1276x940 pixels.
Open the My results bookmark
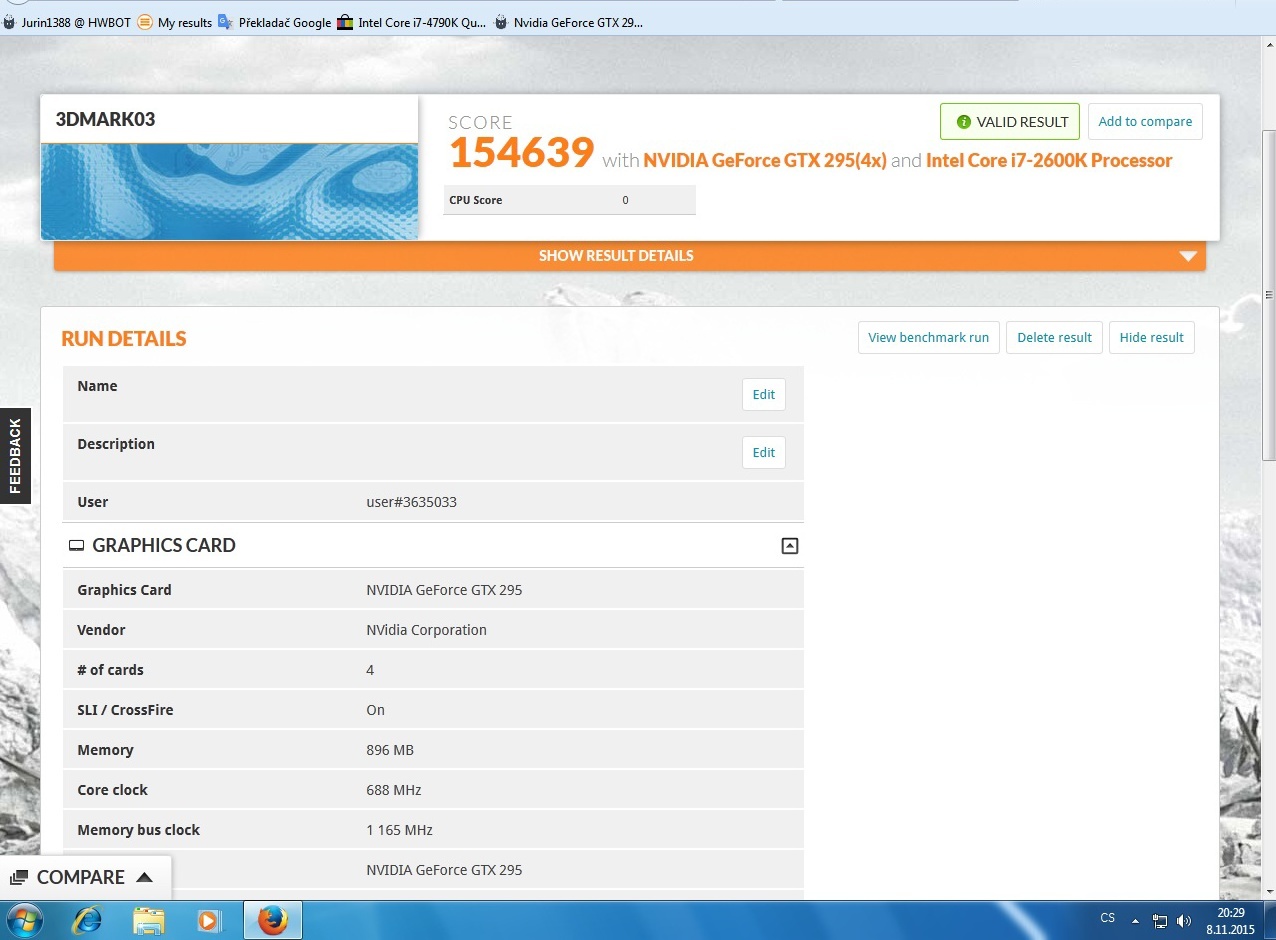175,22
